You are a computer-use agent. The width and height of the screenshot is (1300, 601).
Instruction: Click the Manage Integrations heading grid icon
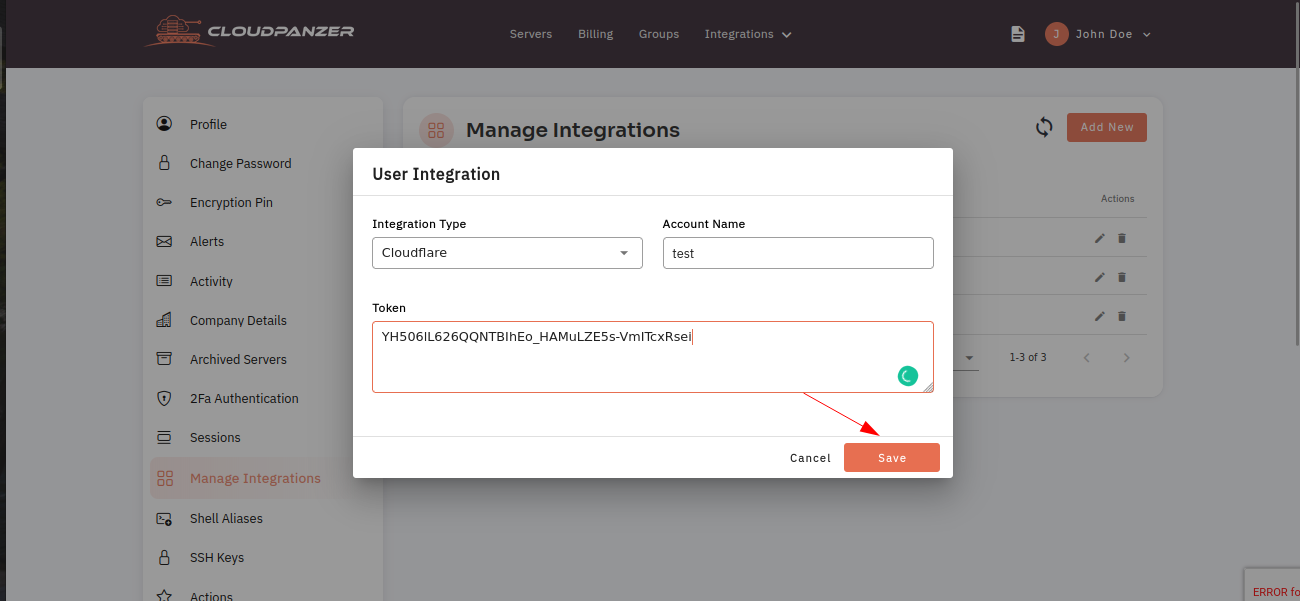click(436, 130)
